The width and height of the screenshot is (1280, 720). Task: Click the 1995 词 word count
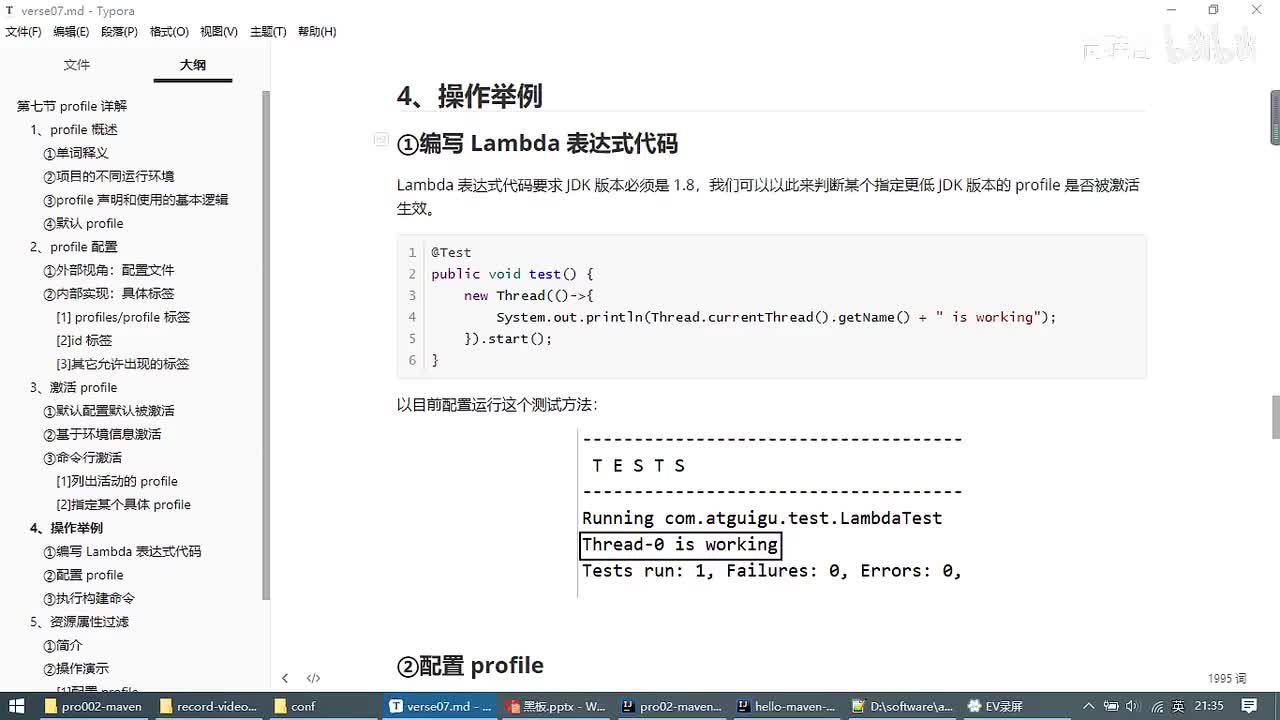pyautogui.click(x=1226, y=678)
